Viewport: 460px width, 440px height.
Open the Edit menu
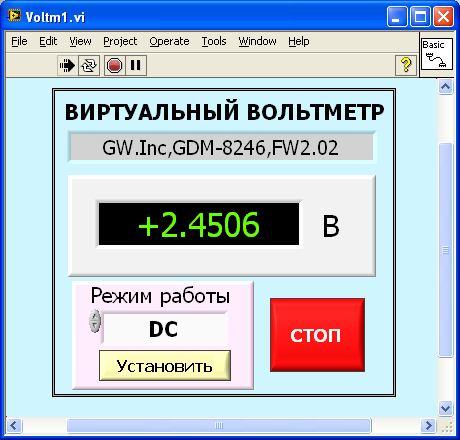[x=48, y=41]
